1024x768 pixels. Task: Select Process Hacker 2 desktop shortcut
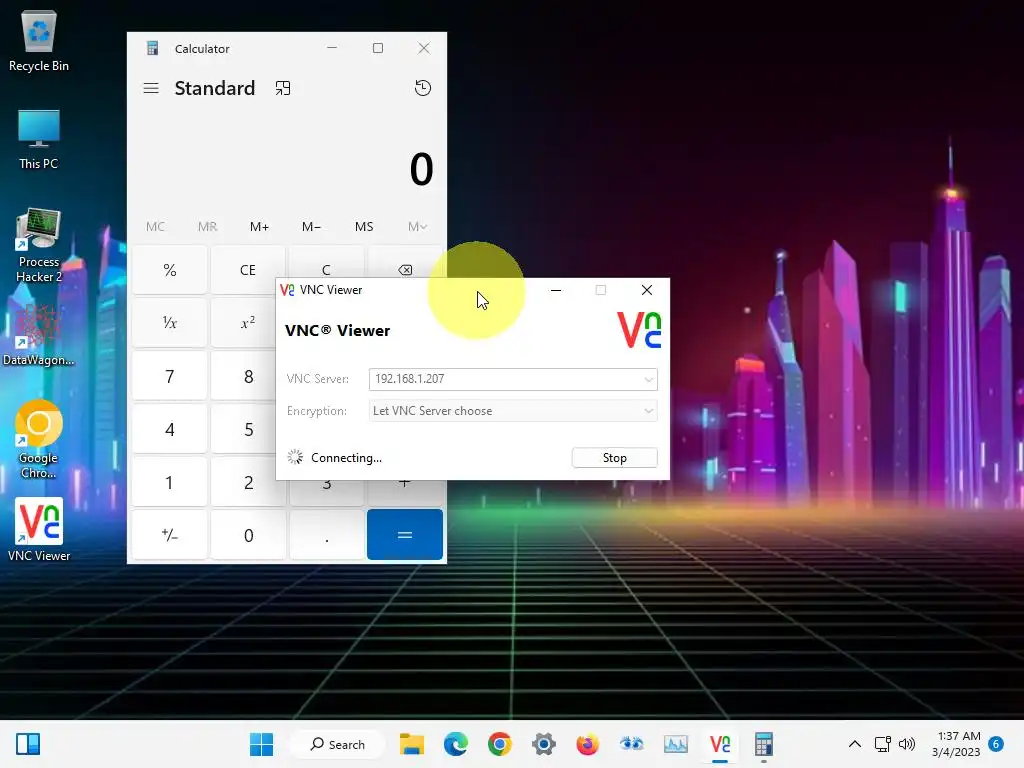(x=39, y=246)
